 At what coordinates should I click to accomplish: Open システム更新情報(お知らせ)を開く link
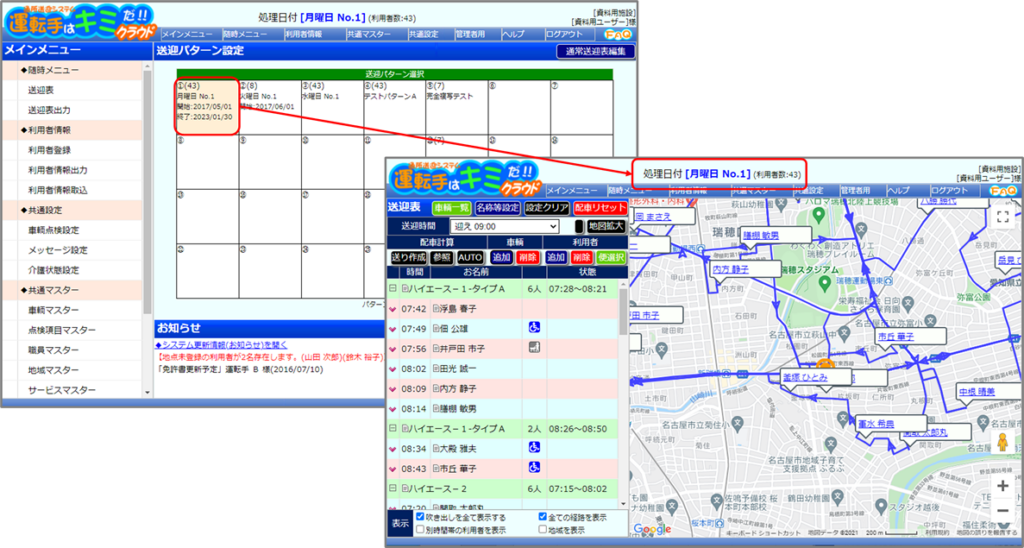[x=221, y=344]
